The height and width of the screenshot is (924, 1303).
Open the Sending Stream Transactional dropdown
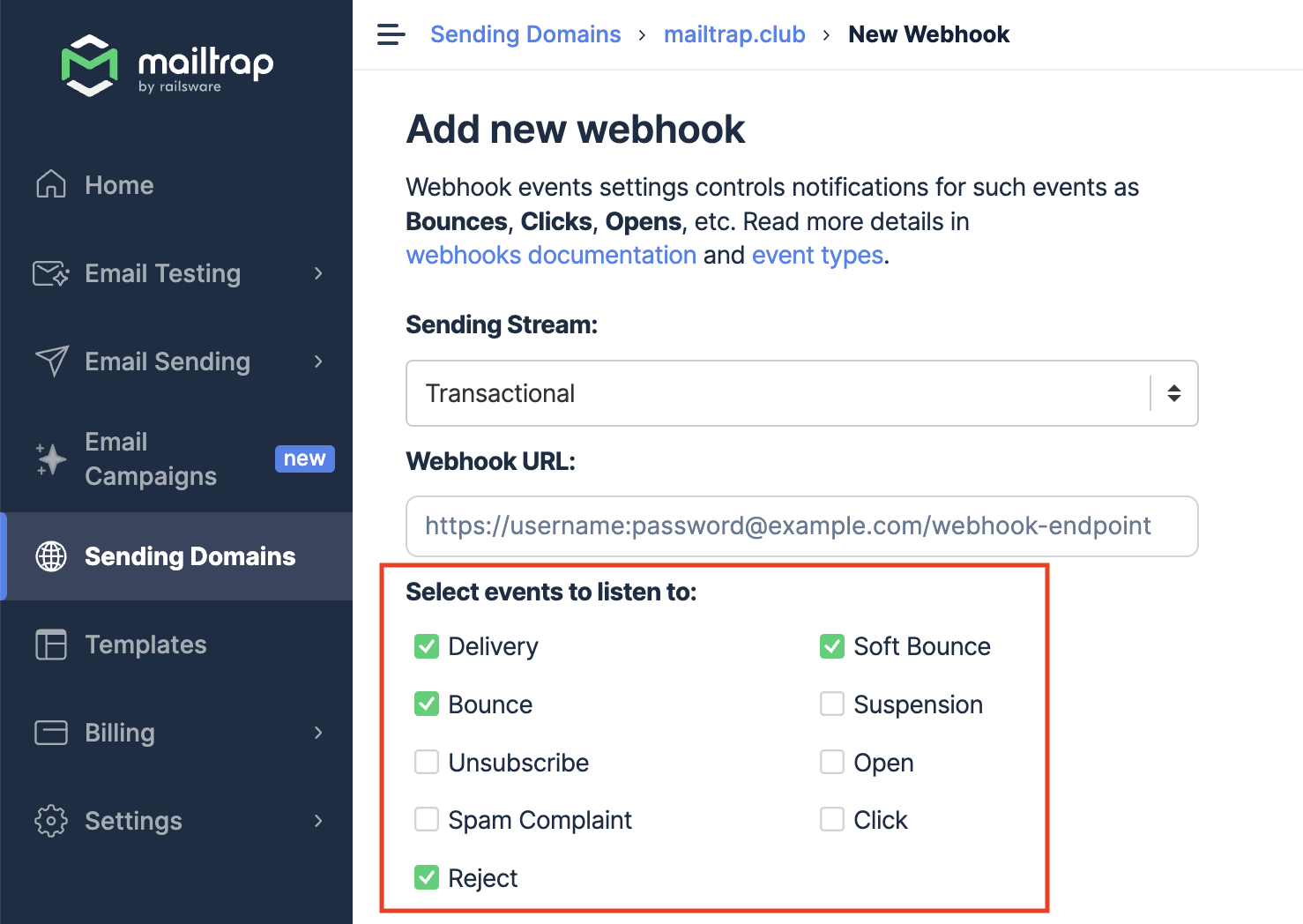(801, 393)
